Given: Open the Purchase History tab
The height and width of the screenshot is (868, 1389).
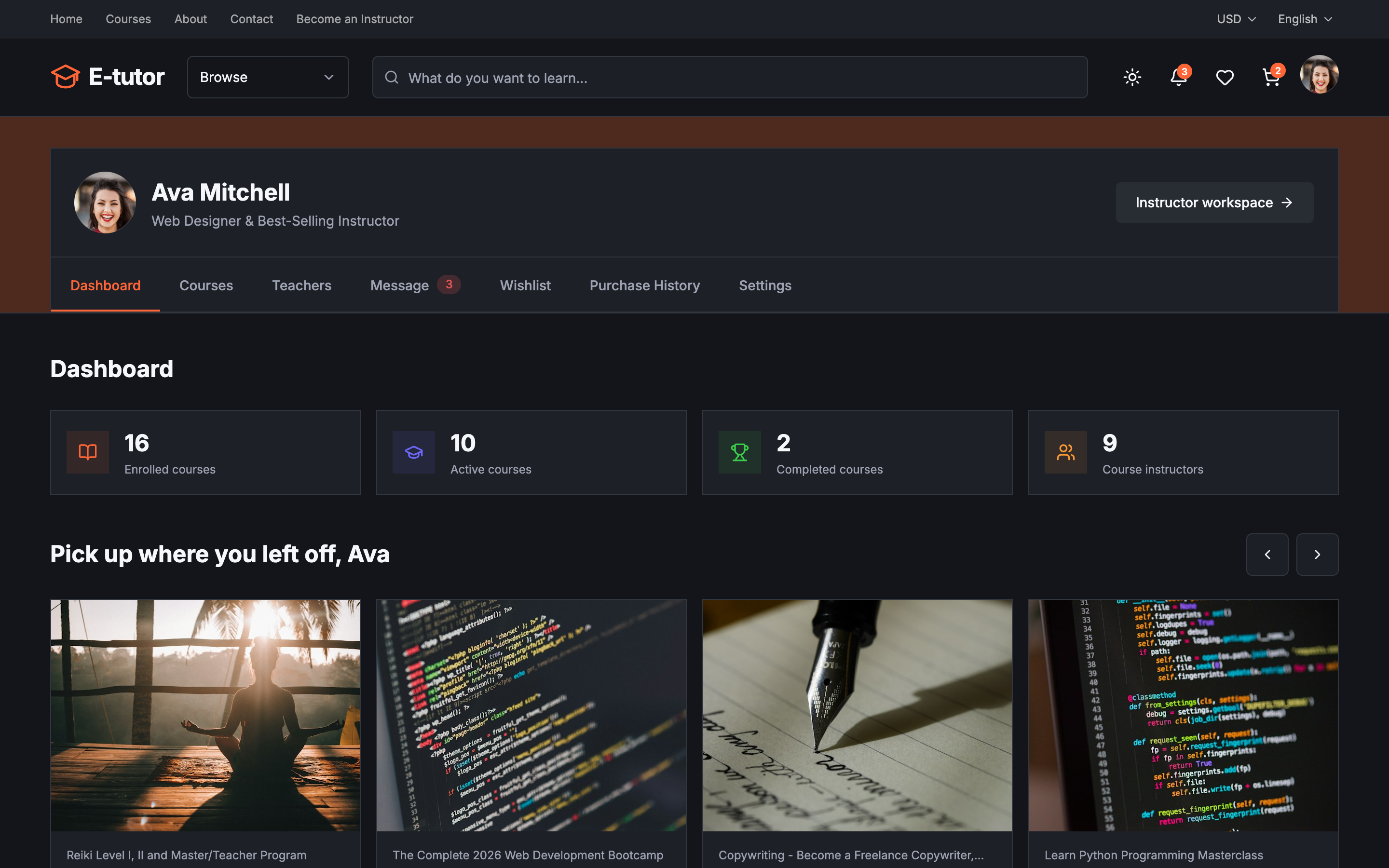Looking at the screenshot, I should (x=644, y=285).
